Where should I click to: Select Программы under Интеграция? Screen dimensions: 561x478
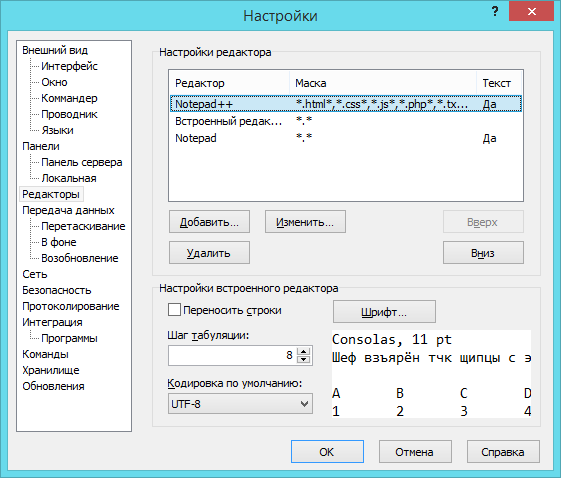point(69,338)
